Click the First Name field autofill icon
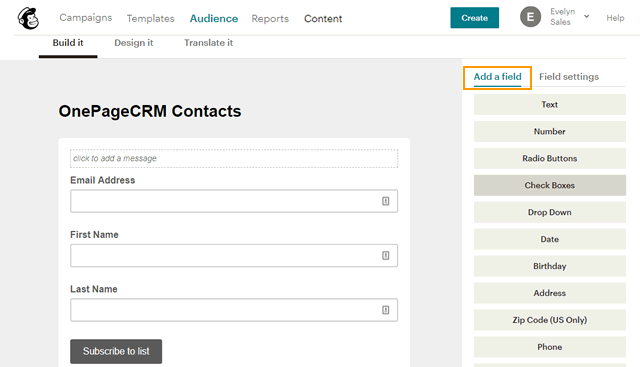The image size is (640, 367). click(x=385, y=256)
